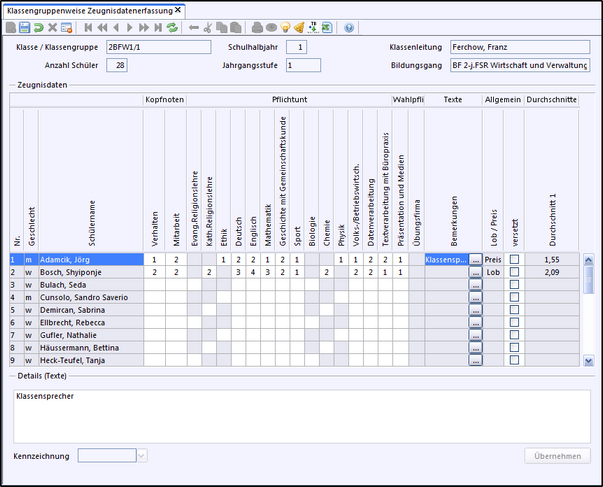Click into the Details (Texte) text area

tap(300, 414)
